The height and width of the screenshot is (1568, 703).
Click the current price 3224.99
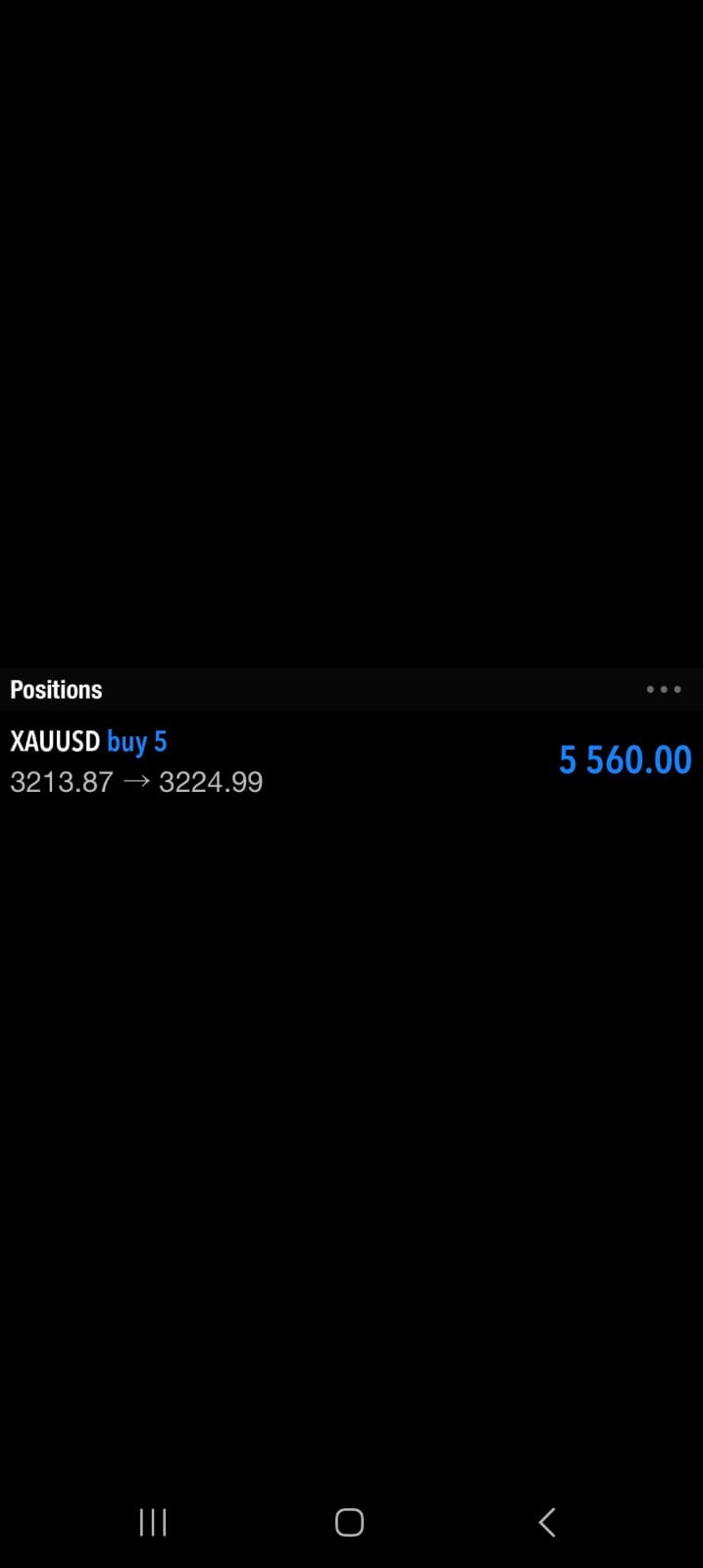point(211,782)
